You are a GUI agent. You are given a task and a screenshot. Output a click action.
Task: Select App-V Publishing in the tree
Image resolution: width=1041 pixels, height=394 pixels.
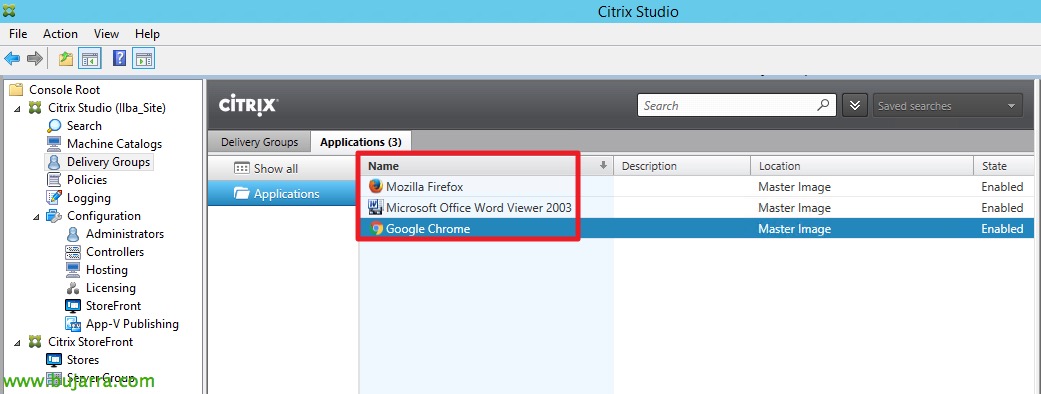[132, 324]
